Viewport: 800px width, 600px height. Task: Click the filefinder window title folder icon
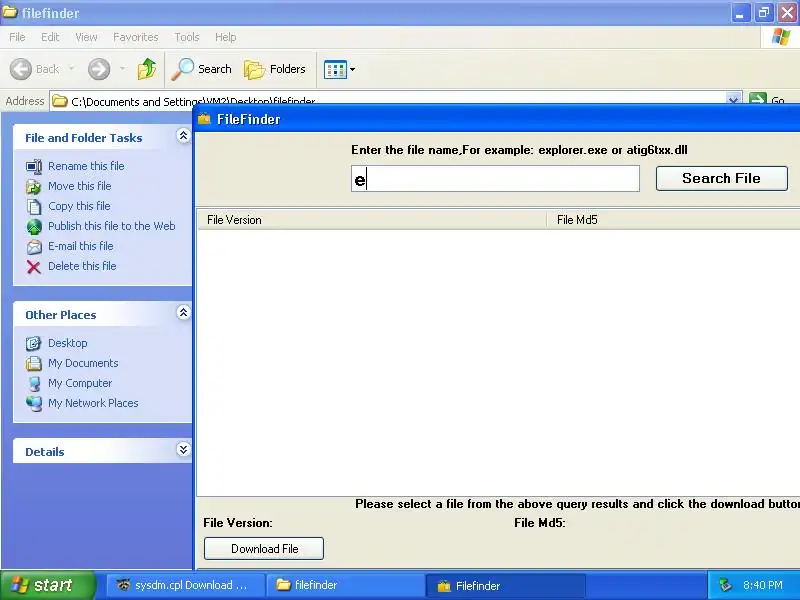point(10,12)
